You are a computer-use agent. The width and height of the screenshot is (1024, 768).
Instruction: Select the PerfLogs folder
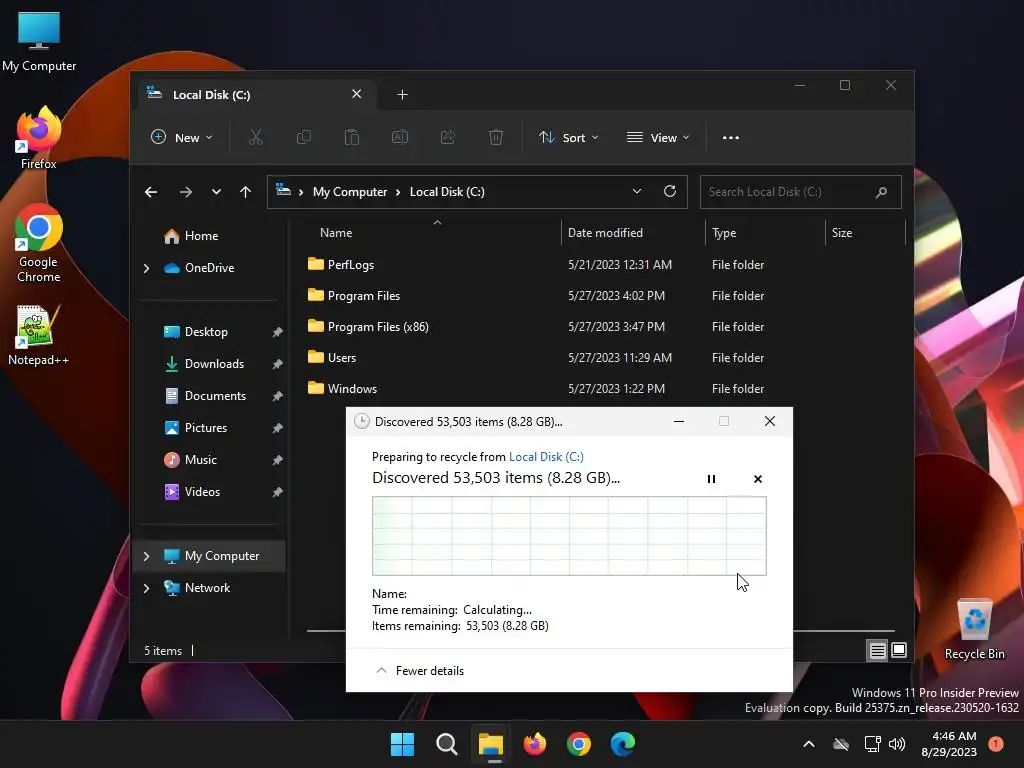pyautogui.click(x=351, y=264)
